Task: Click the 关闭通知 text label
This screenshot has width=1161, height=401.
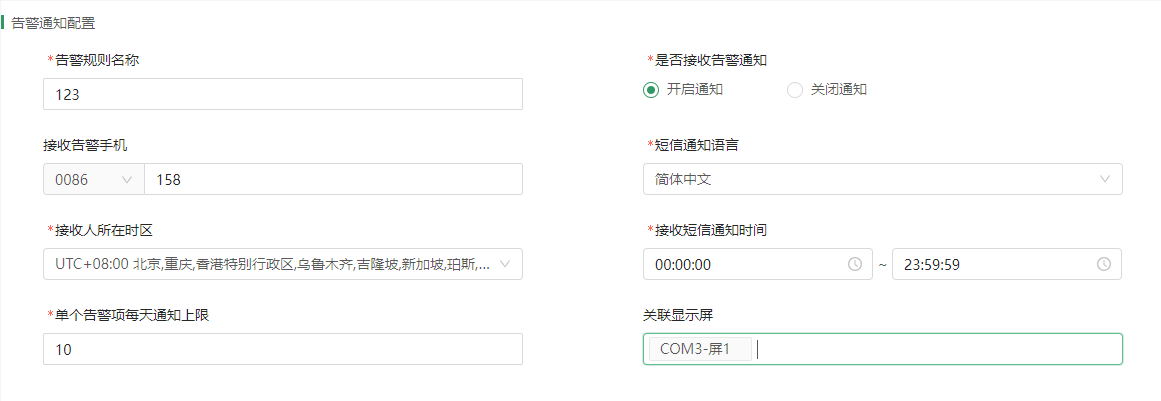Action: (x=839, y=90)
